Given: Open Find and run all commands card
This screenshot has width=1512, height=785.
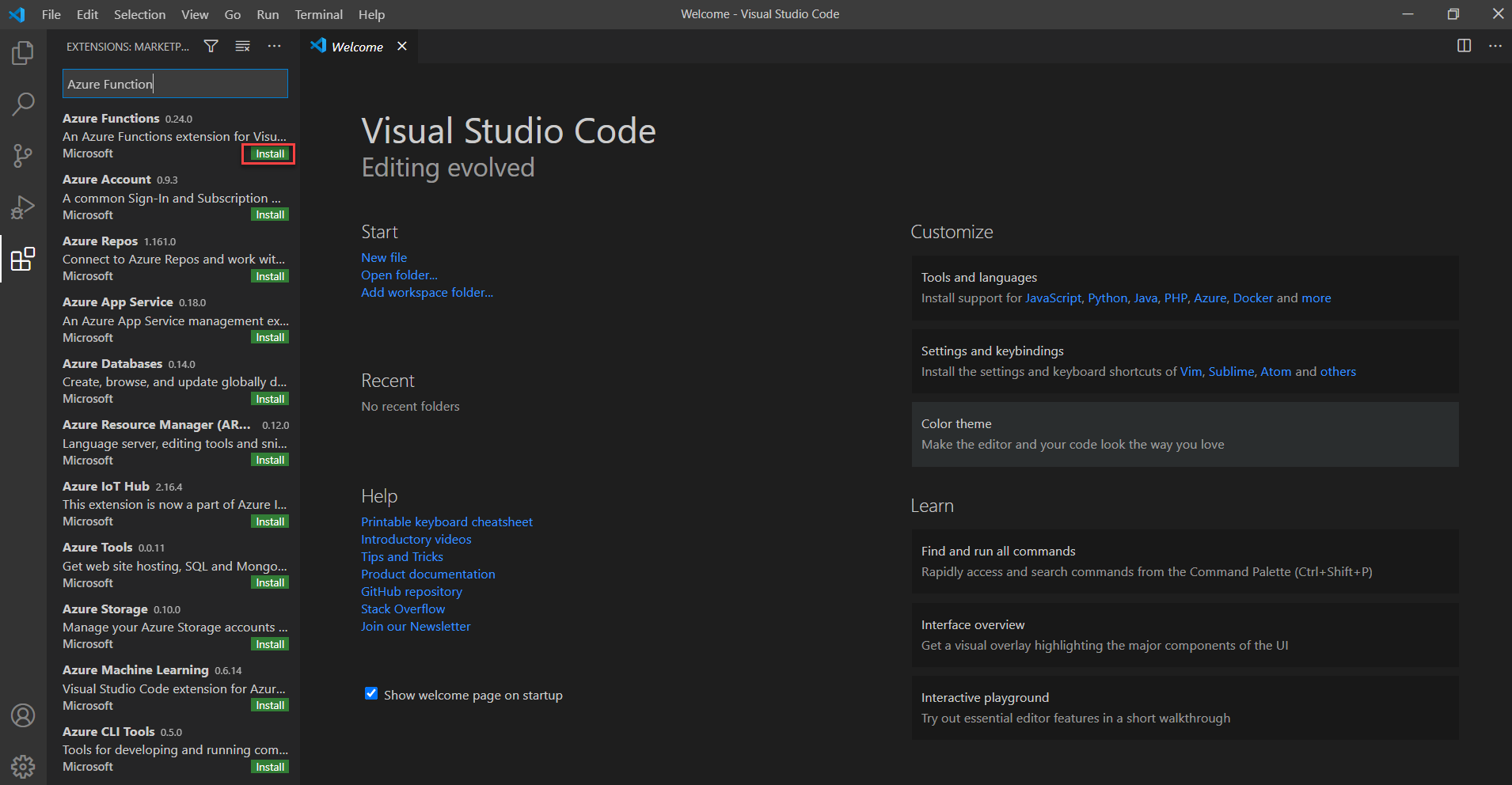Looking at the screenshot, I should [x=1185, y=562].
